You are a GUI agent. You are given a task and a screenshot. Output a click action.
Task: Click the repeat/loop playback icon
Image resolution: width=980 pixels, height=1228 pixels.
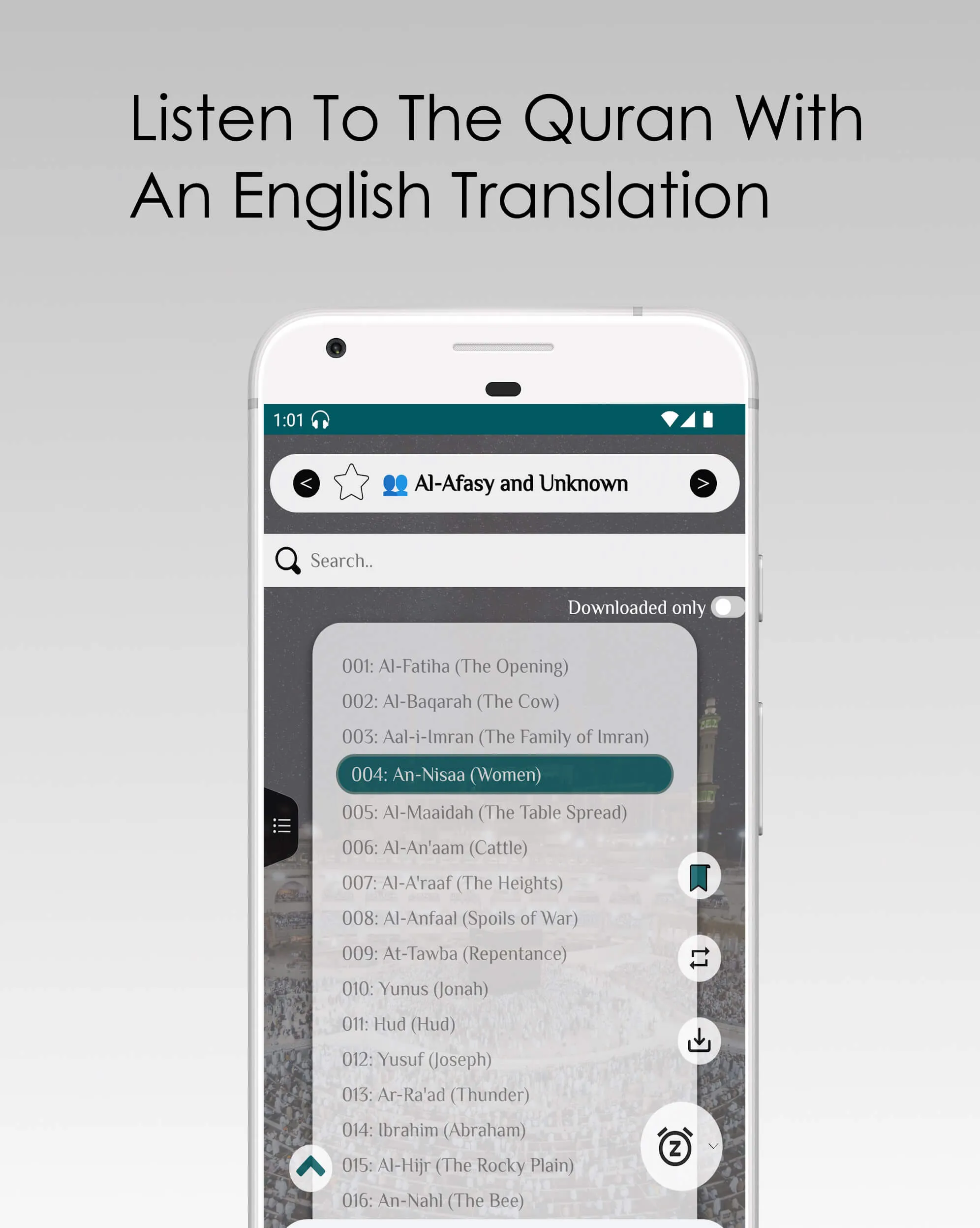tap(700, 958)
